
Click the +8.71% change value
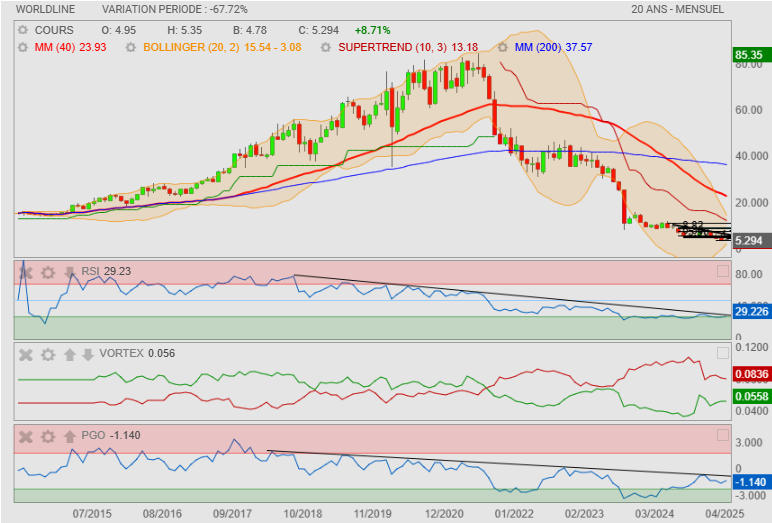click(x=372, y=30)
